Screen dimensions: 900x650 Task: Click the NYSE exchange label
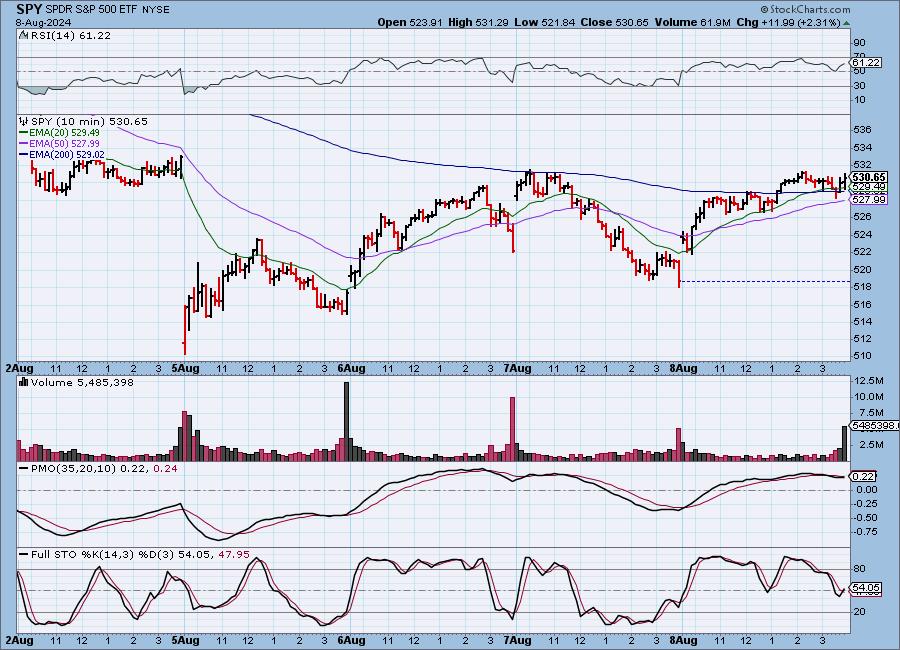point(156,10)
